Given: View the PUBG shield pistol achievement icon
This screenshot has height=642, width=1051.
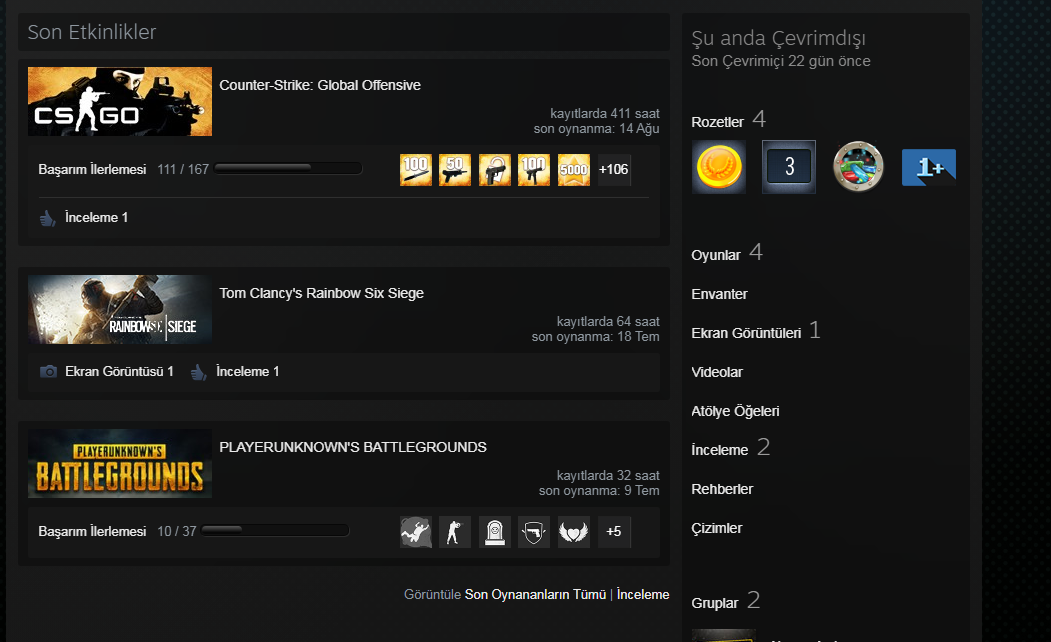Looking at the screenshot, I should tap(534, 532).
